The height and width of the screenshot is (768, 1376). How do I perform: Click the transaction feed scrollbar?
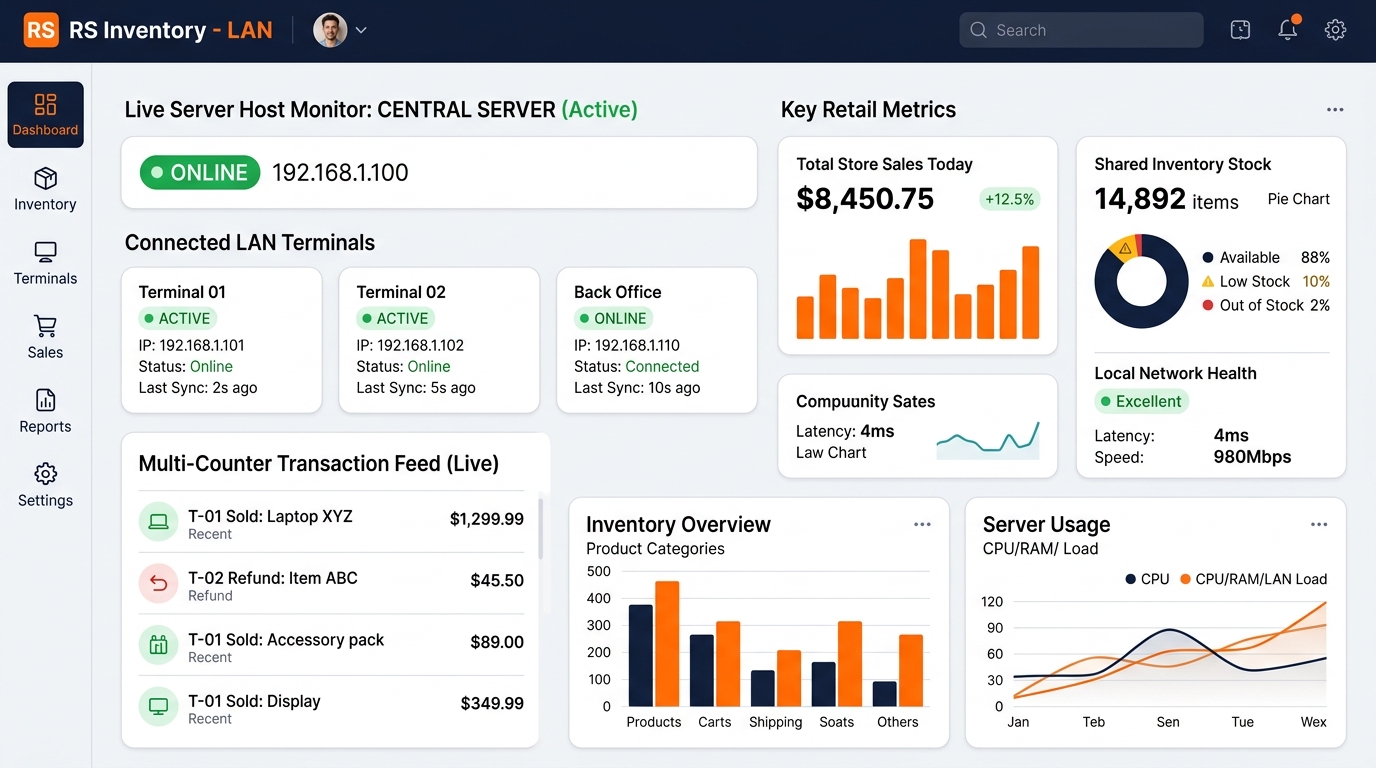[541, 528]
